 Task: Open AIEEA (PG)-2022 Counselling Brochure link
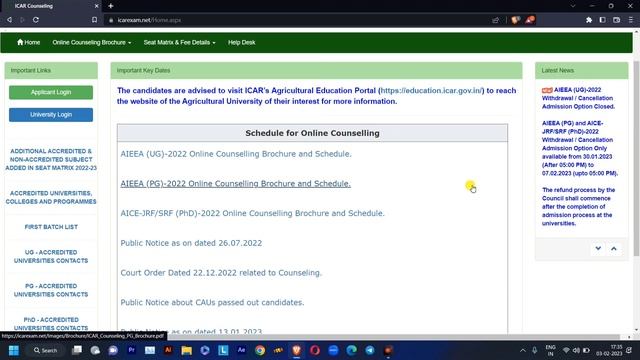click(x=236, y=184)
